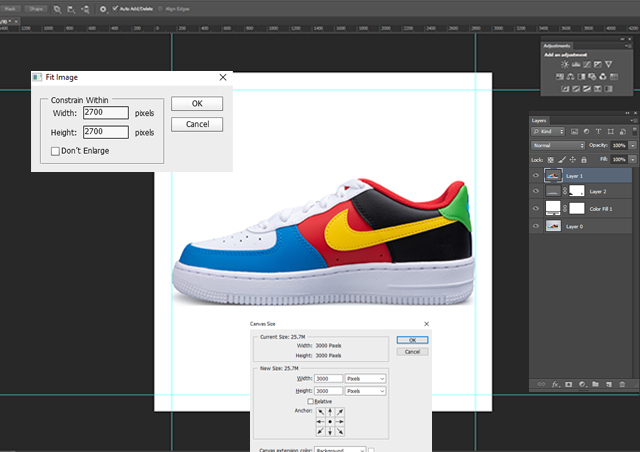Viewport: 640px width, 452px height.
Task: Click the Lock all padlock icon
Action: click(x=584, y=160)
